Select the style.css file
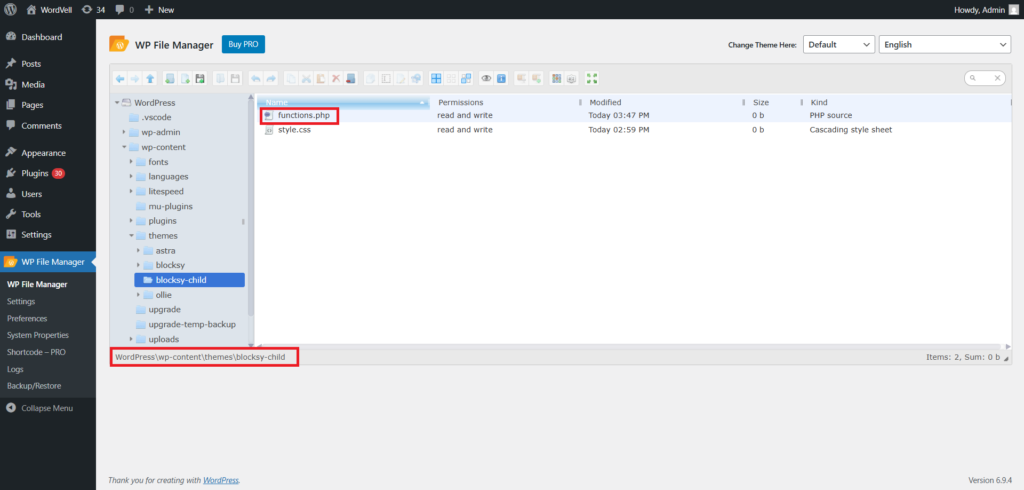 (294, 130)
